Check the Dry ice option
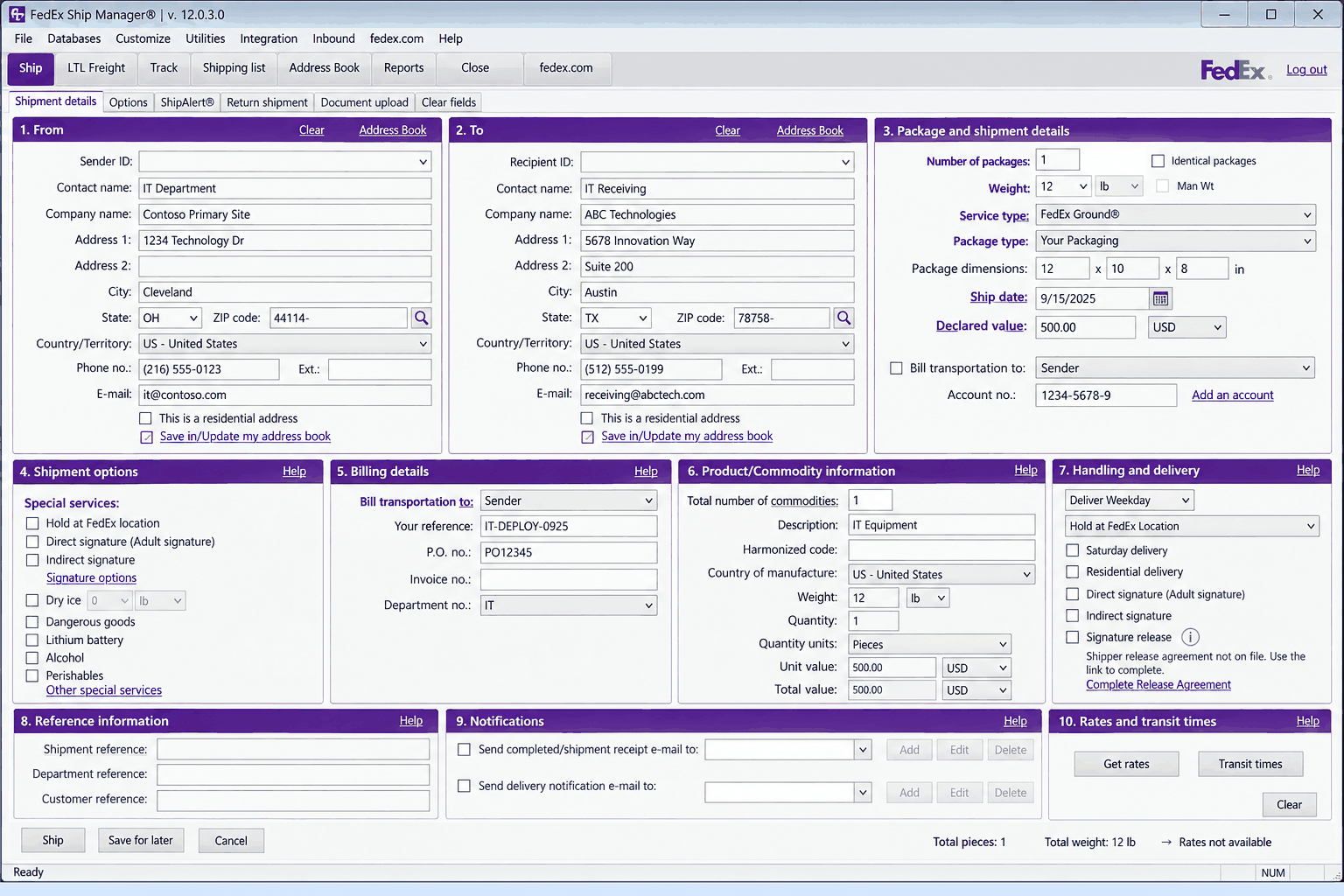1344x896 pixels. (32, 600)
